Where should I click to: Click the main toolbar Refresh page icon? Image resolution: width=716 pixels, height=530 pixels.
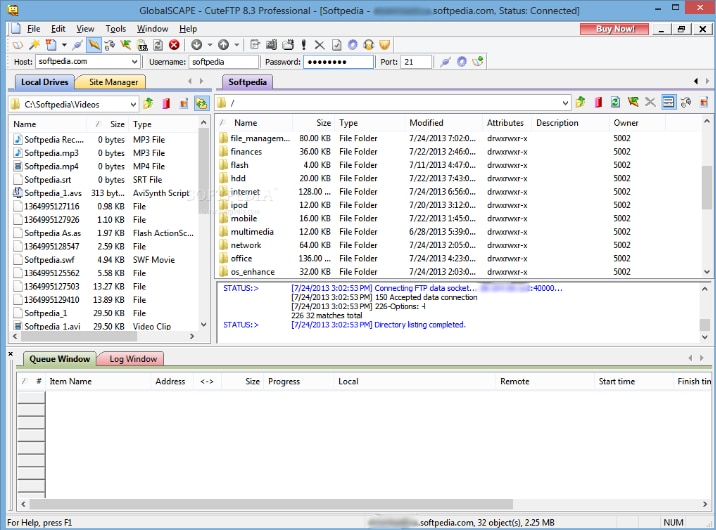click(158, 45)
